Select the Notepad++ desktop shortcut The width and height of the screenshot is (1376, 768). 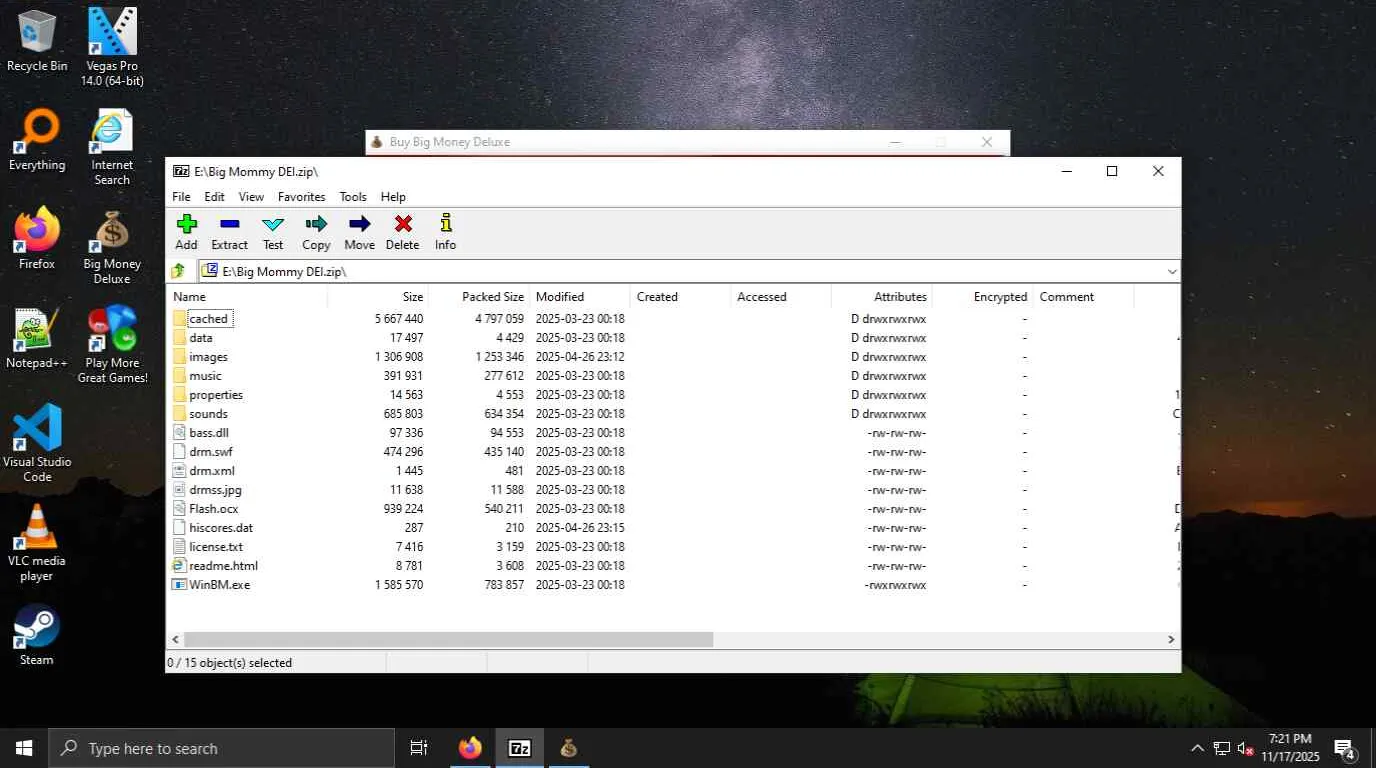(x=37, y=338)
